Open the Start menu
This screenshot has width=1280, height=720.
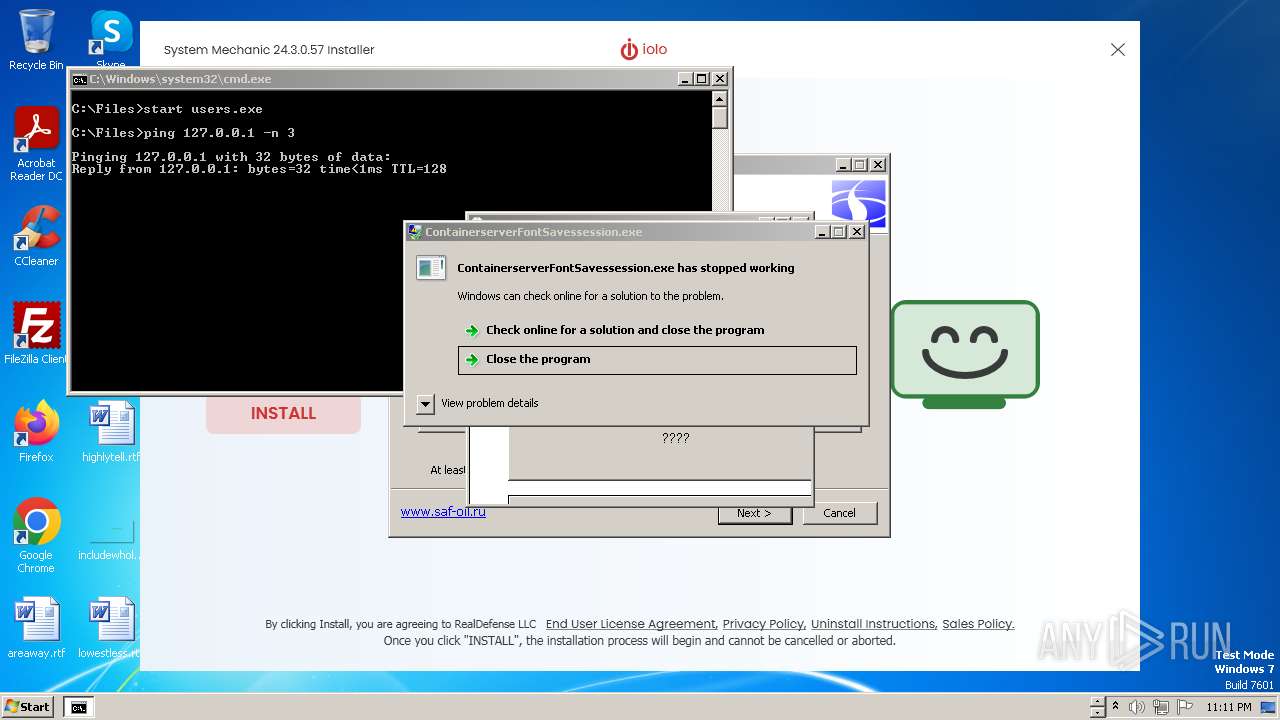point(27,707)
